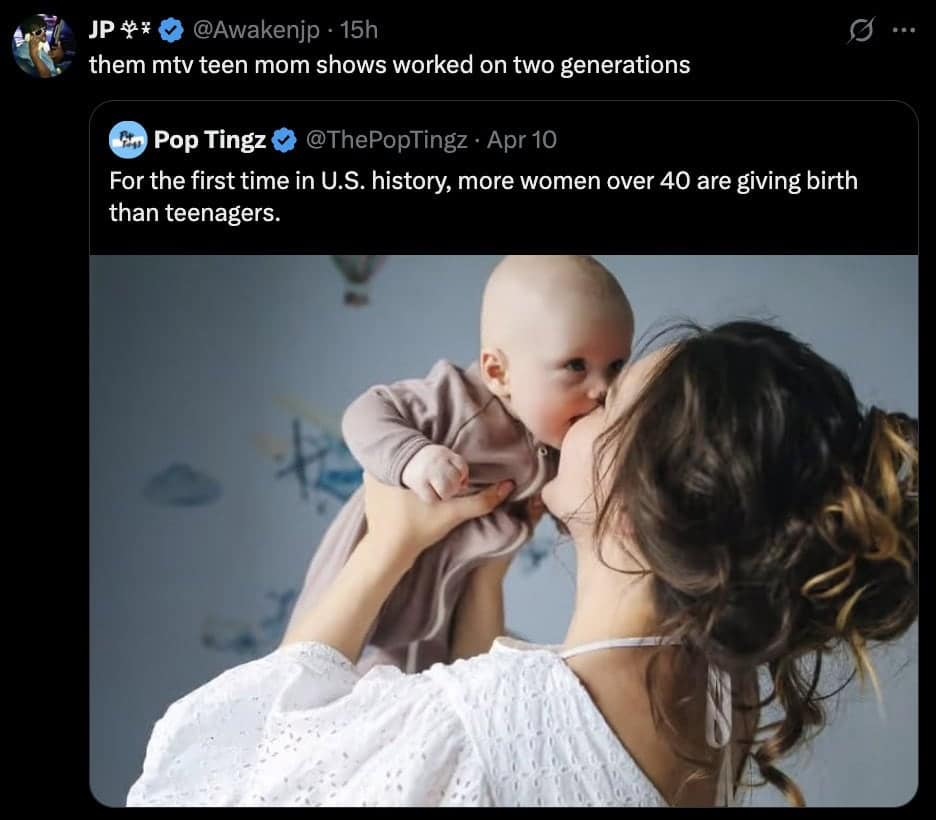The height and width of the screenshot is (820, 936).
Task: Click the Pop Tingz avatar icon
Action: click(127, 139)
